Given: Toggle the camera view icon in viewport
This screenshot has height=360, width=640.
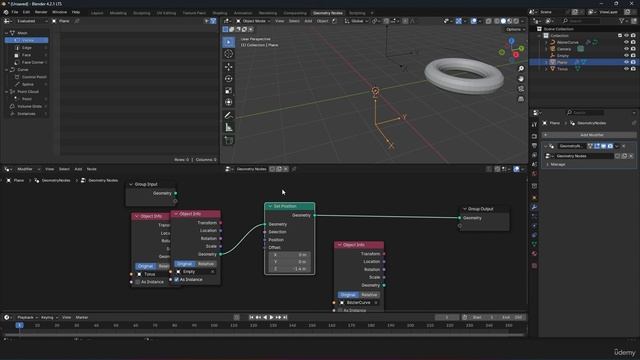Looking at the screenshot, I should [x=521, y=89].
